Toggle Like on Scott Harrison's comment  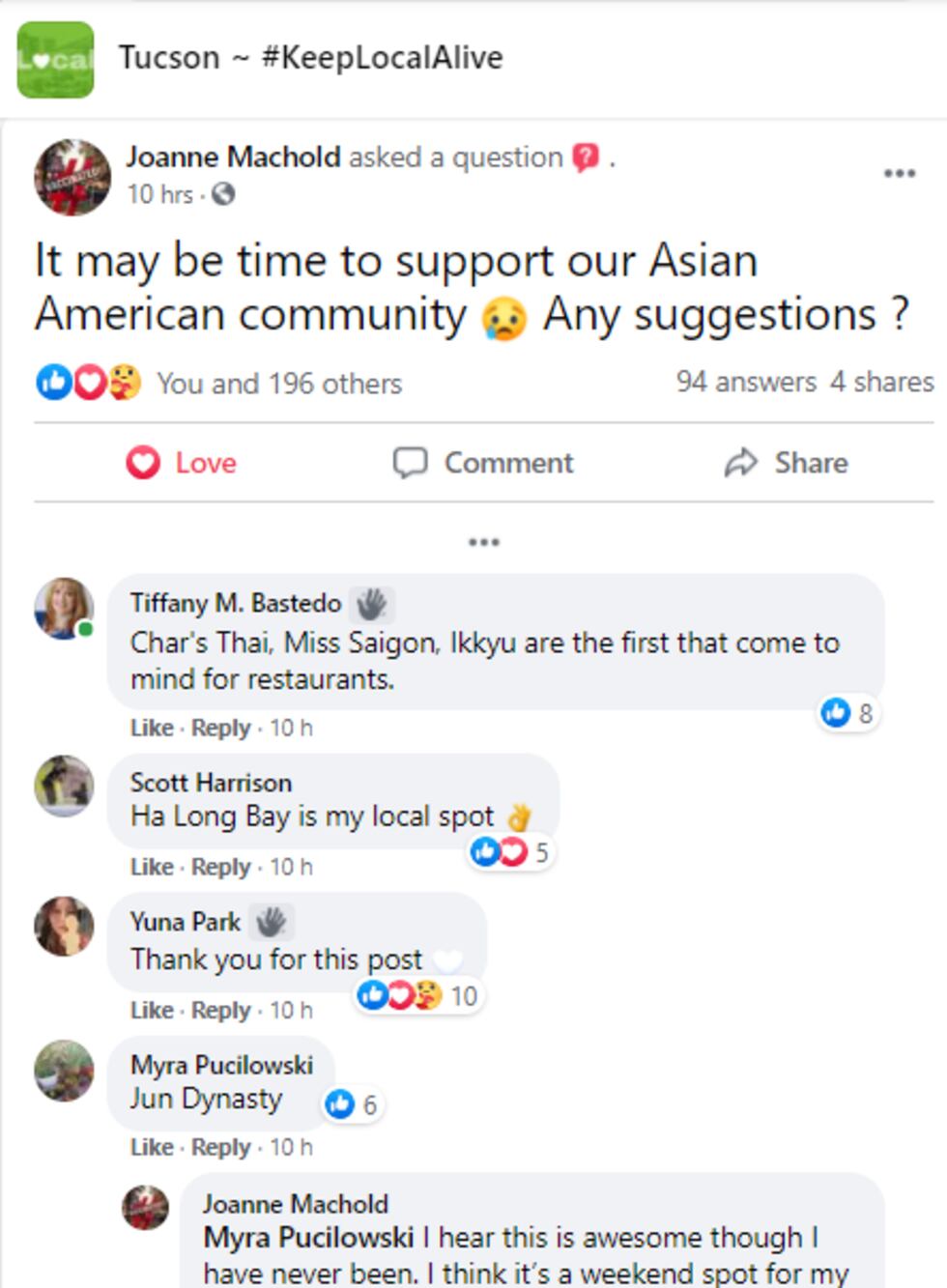[152, 867]
